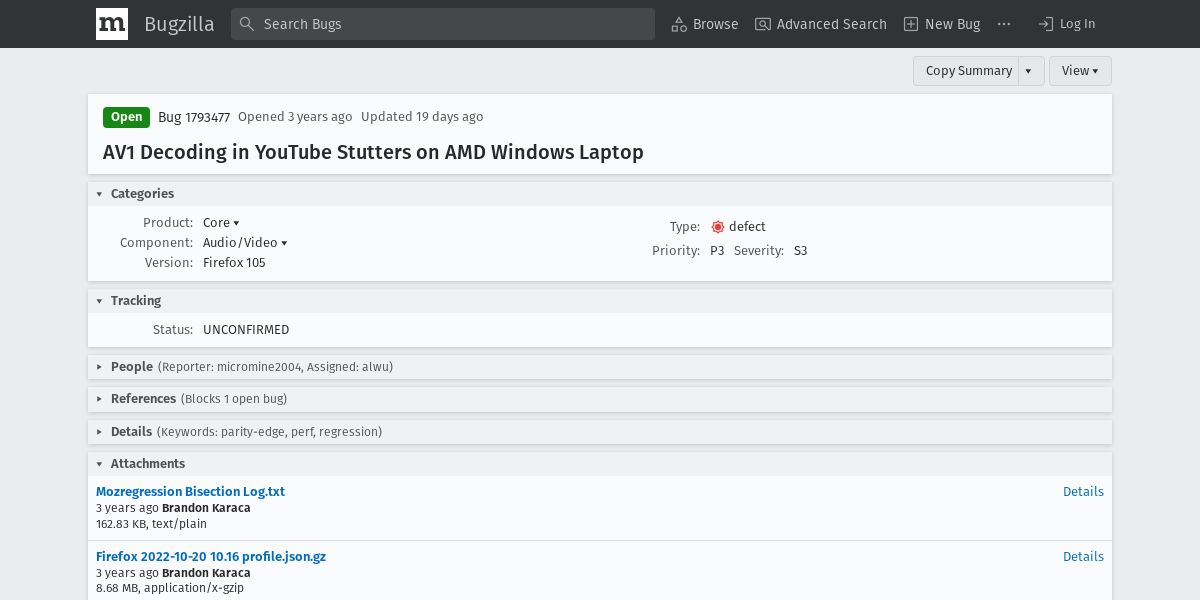Click the Browse icon in header
This screenshot has height=600, width=1200.
[679, 24]
